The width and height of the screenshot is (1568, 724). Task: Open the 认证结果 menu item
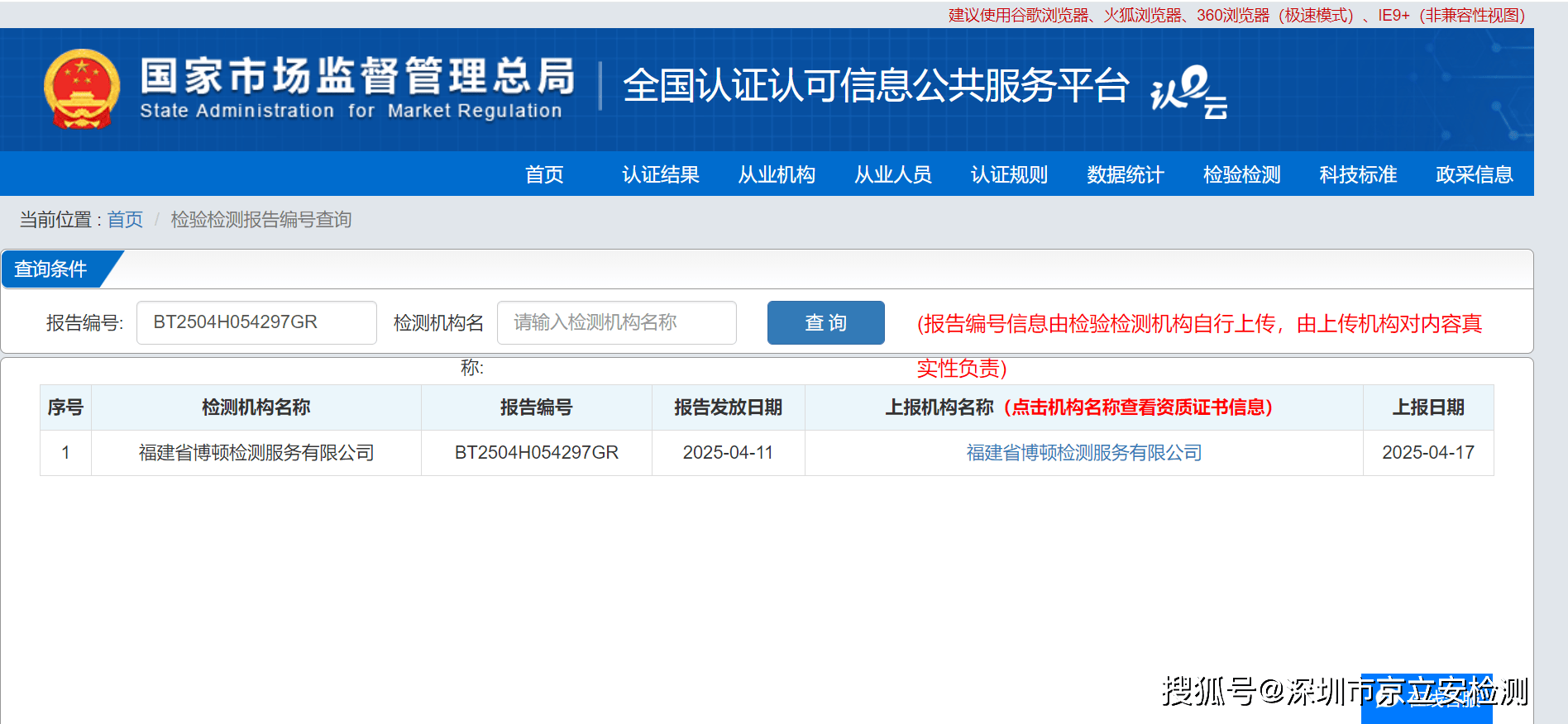[661, 174]
